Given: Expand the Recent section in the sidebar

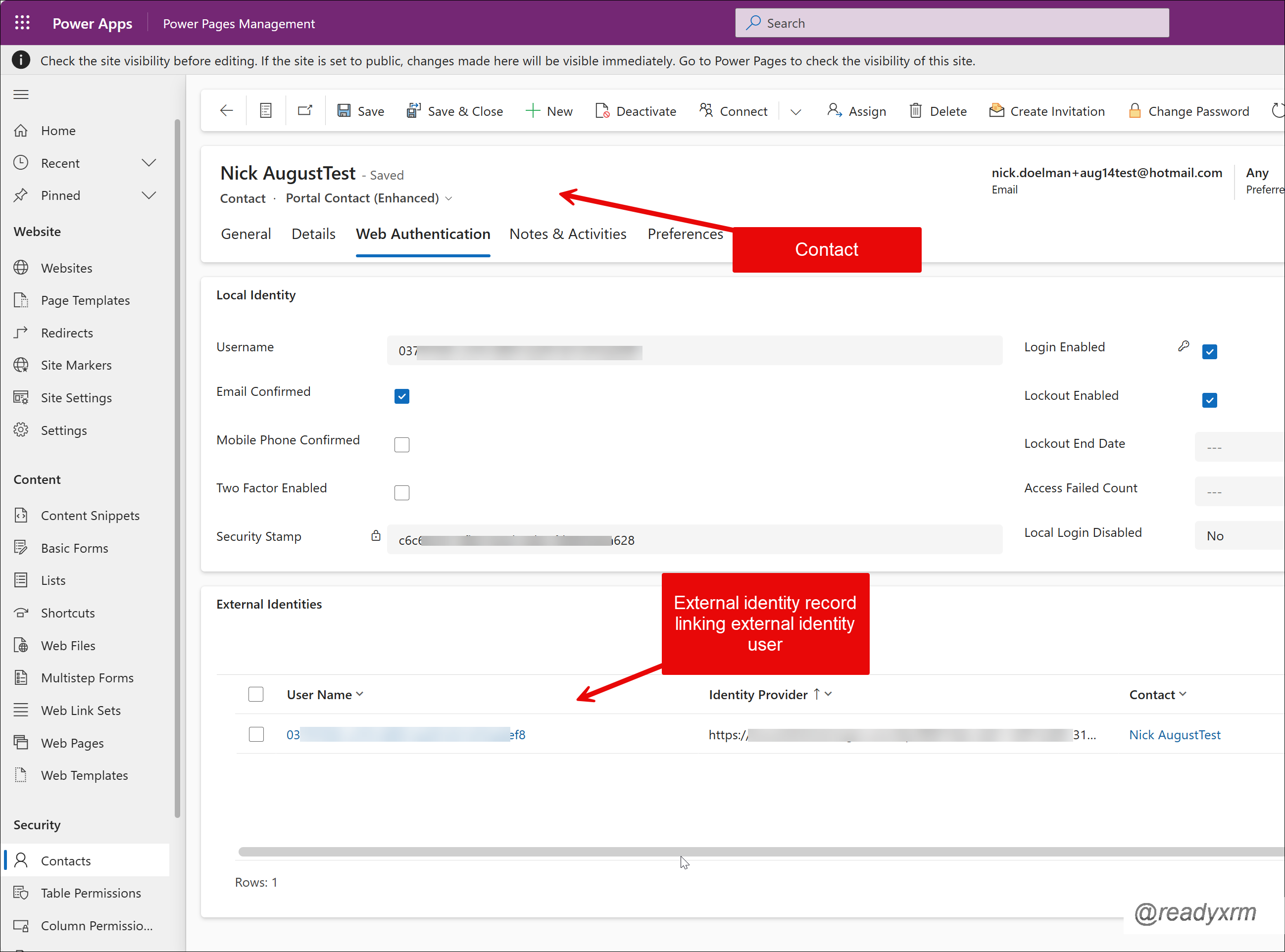Looking at the screenshot, I should pos(148,162).
